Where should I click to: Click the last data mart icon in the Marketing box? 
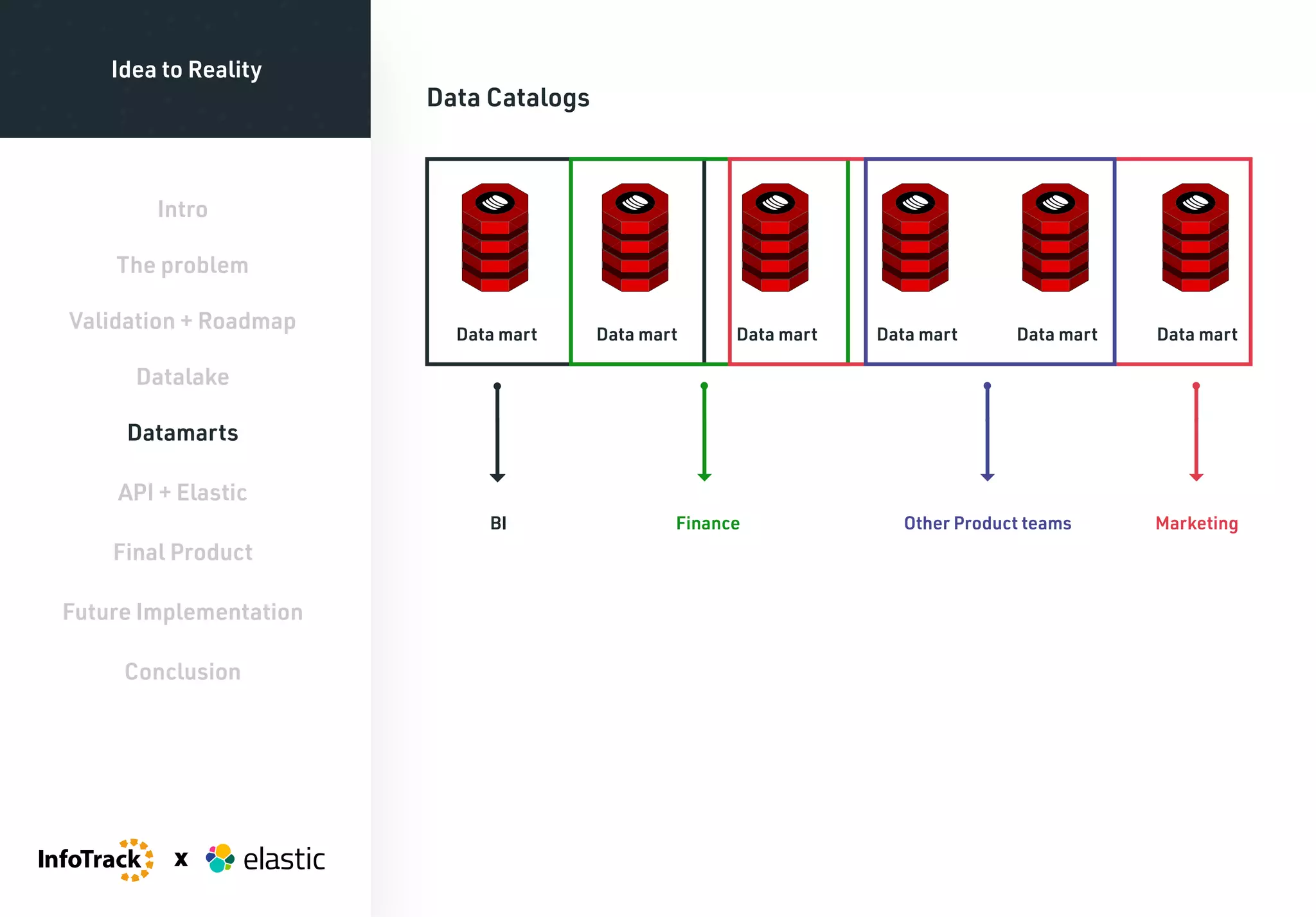tap(1195, 238)
